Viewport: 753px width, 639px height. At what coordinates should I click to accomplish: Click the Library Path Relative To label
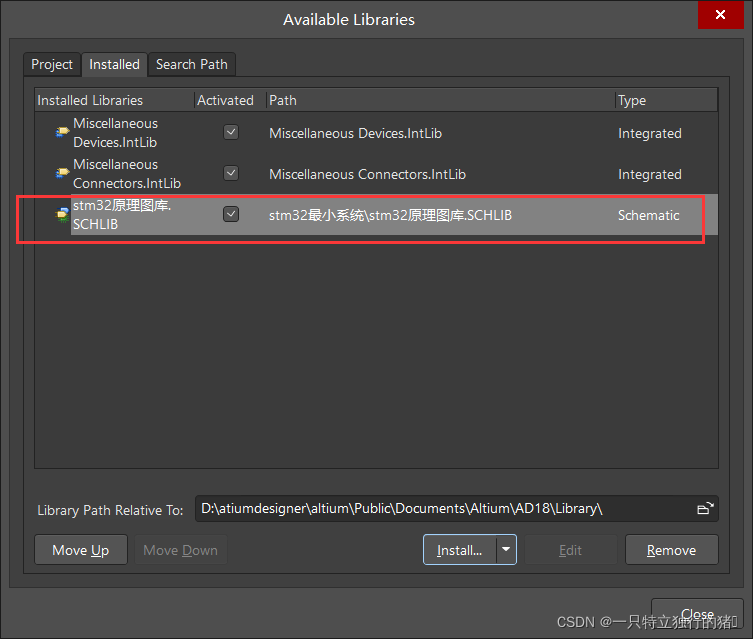pyautogui.click(x=110, y=510)
